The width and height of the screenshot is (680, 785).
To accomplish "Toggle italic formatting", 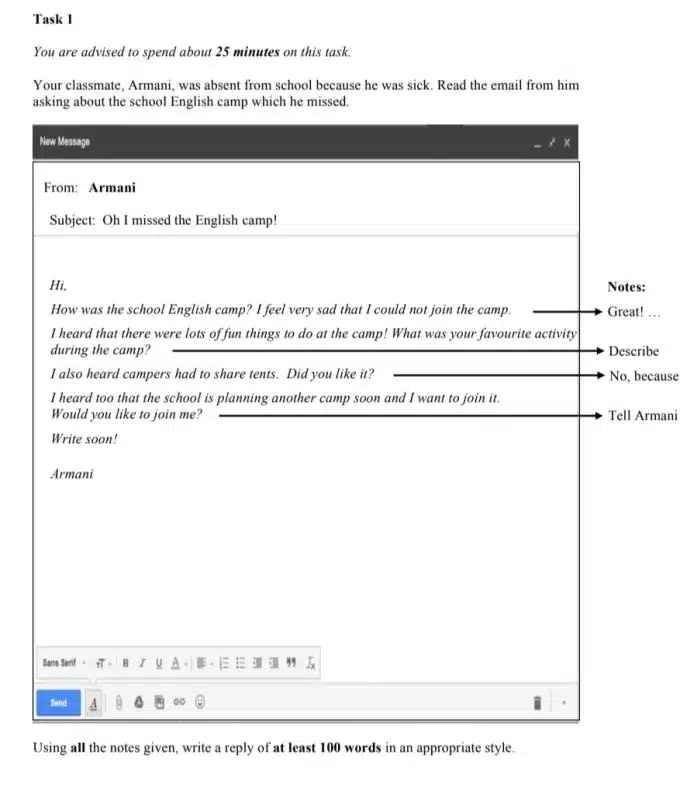I will coord(143,662).
